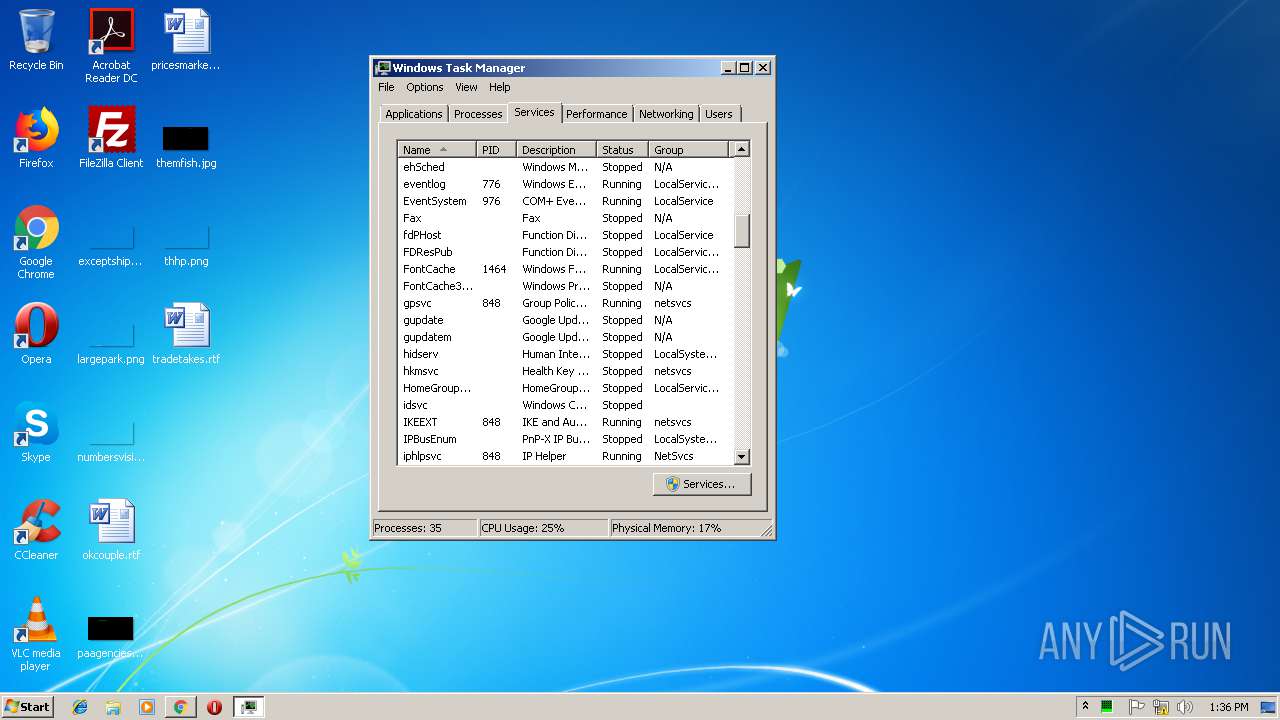This screenshot has width=1280, height=720.
Task: Launch Firefox from the desktop
Action: [x=36, y=138]
